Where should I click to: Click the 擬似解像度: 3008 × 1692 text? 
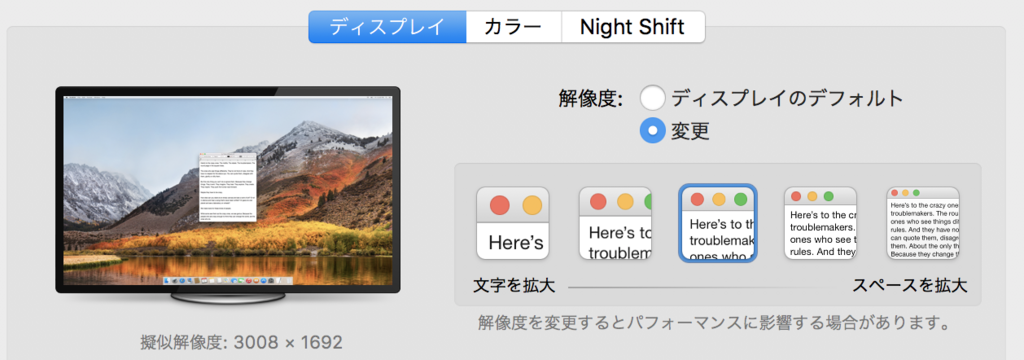tap(241, 342)
